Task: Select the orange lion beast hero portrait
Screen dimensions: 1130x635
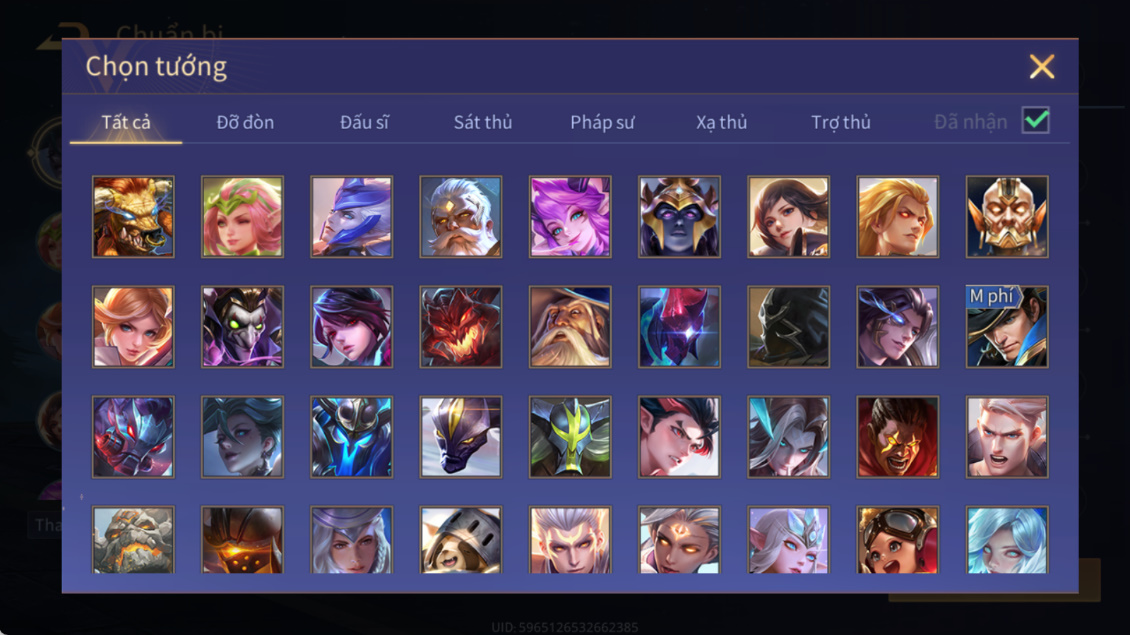Action: click(133, 217)
